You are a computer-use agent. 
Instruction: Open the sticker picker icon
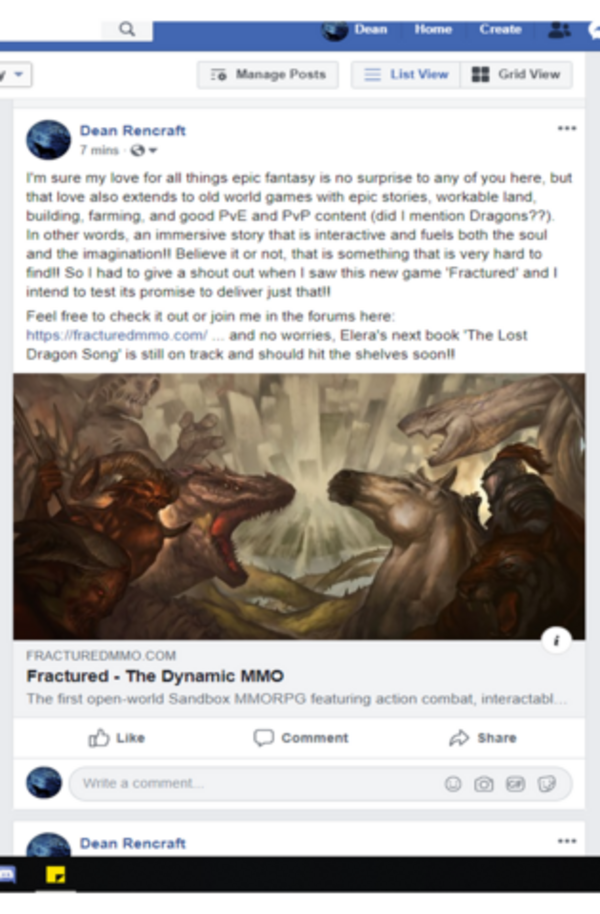click(x=547, y=784)
